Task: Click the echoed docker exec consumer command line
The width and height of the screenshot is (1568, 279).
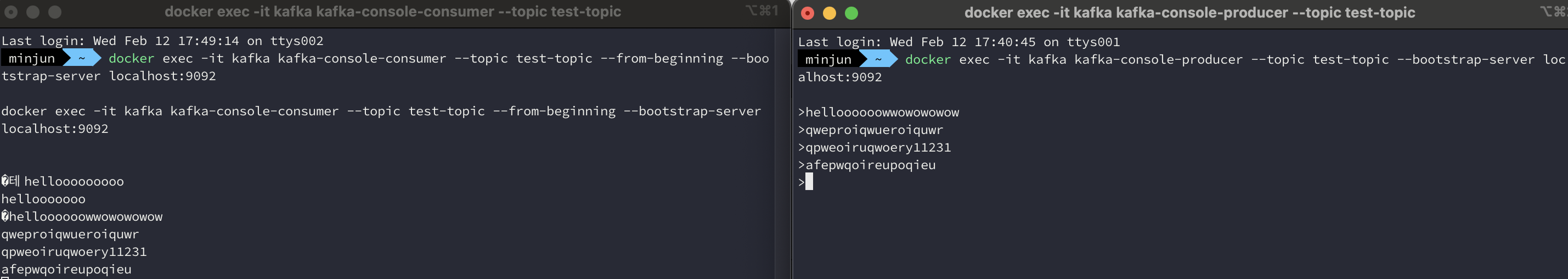Action: click(x=381, y=111)
